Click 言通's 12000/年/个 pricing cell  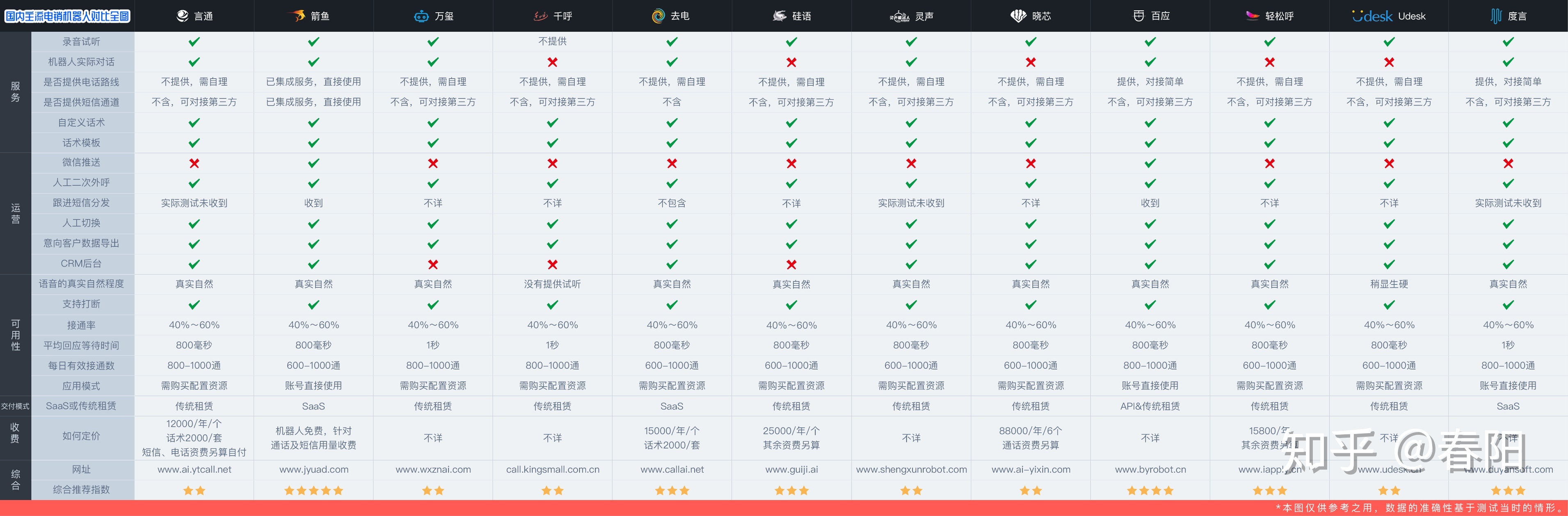click(194, 438)
